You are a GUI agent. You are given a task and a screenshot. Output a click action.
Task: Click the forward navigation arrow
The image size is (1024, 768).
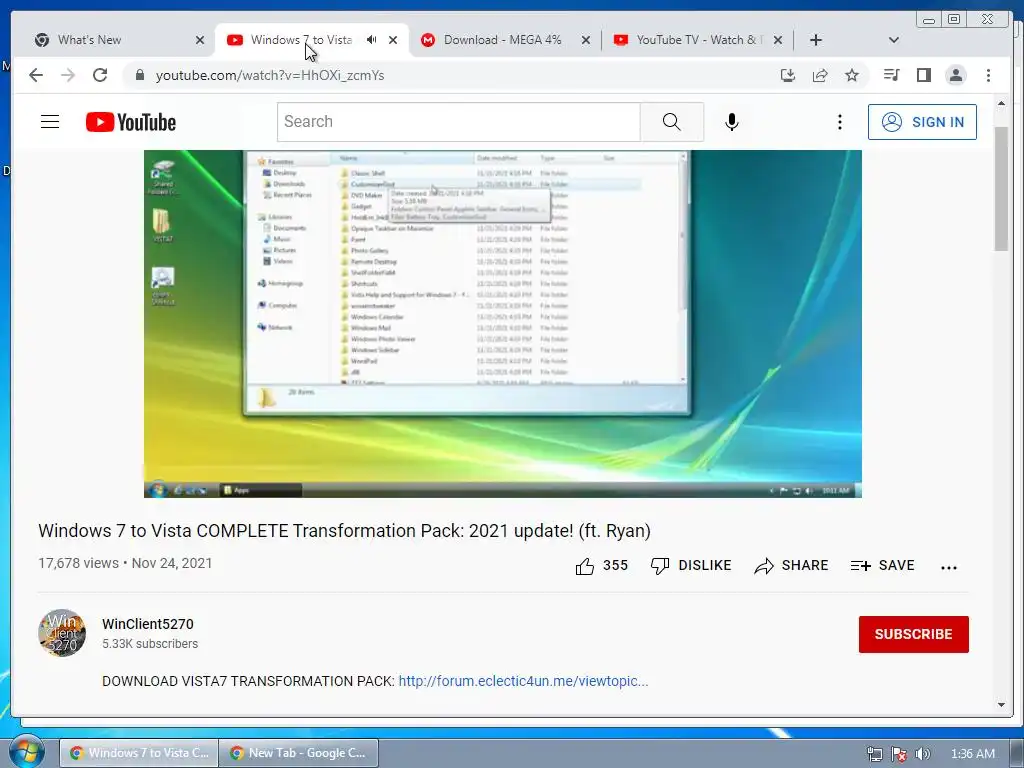[x=68, y=75]
